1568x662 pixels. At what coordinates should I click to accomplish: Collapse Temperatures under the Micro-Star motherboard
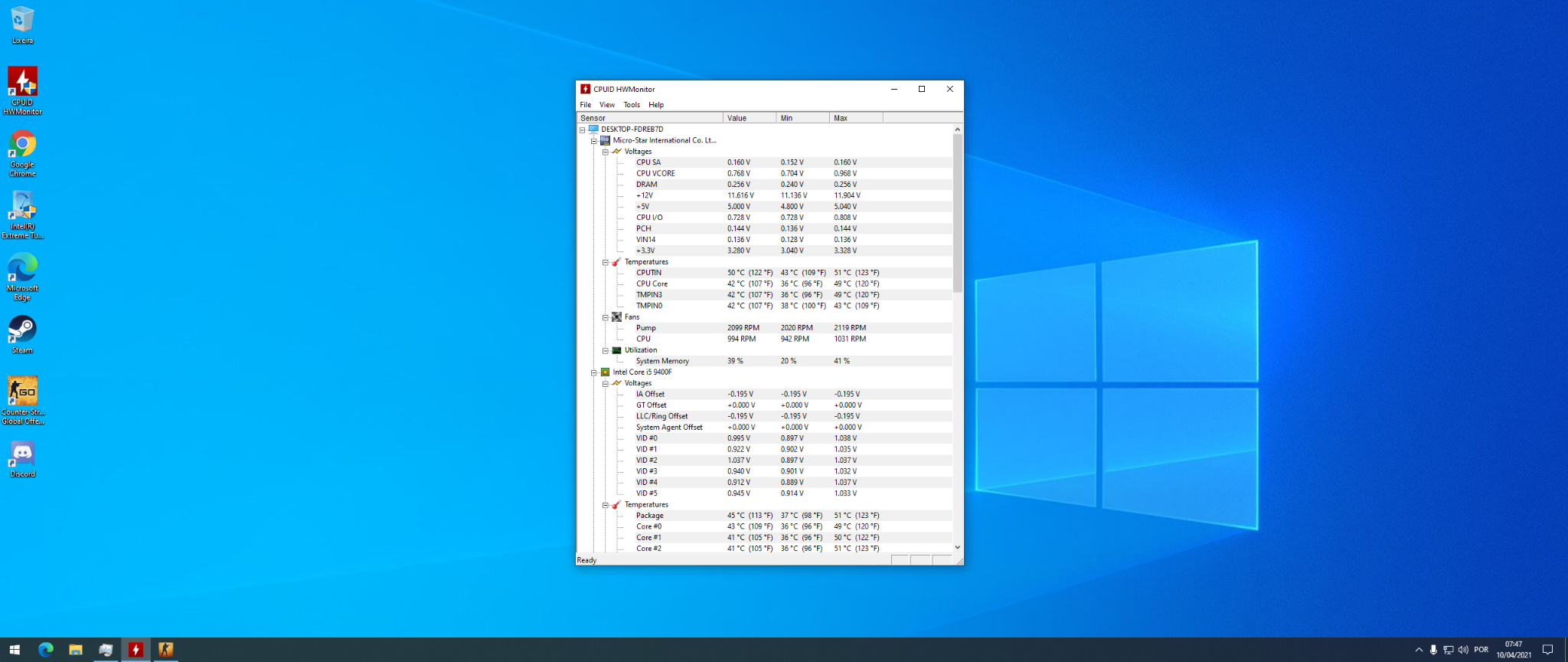click(605, 262)
